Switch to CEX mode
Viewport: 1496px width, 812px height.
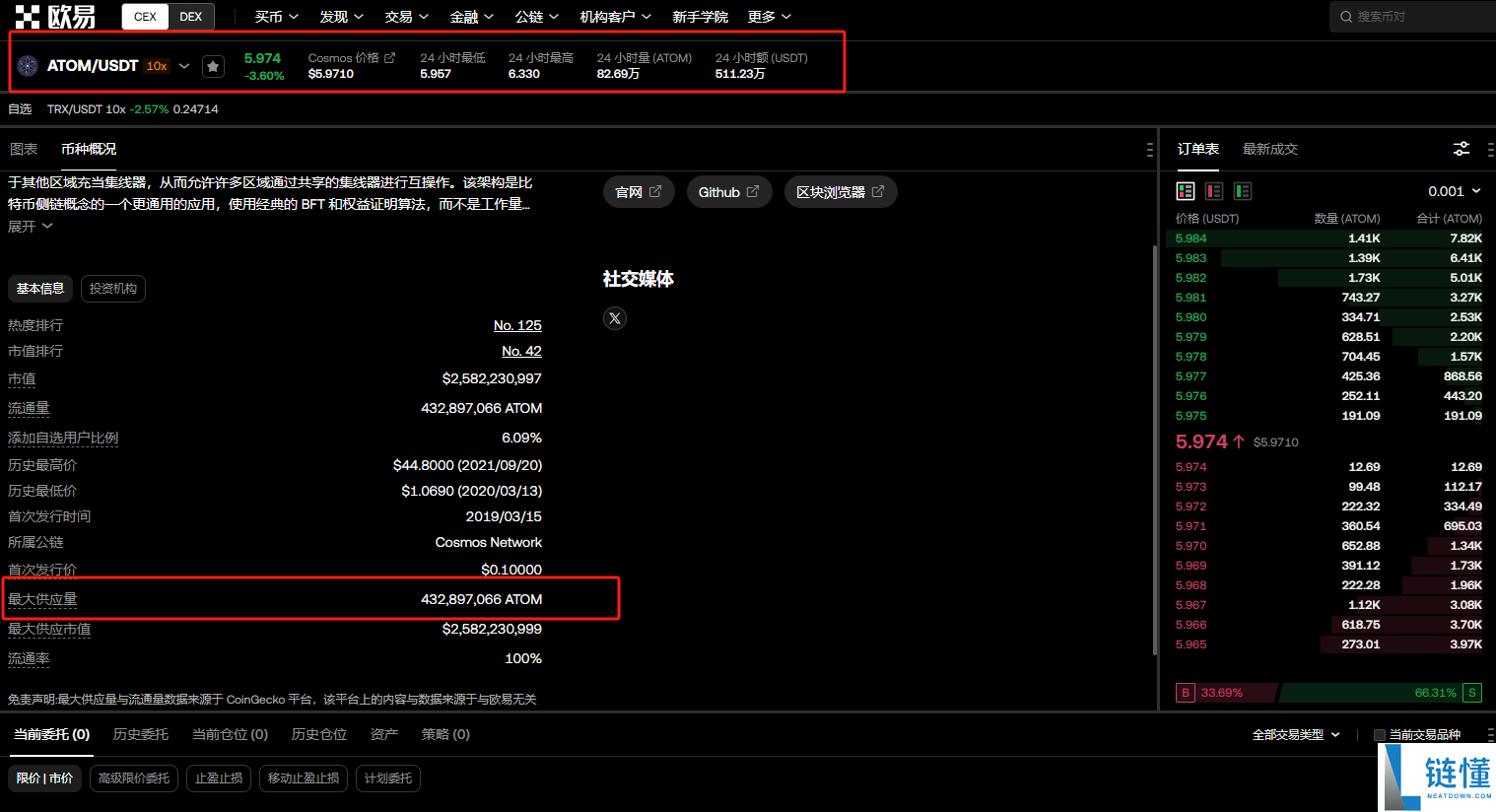145,17
